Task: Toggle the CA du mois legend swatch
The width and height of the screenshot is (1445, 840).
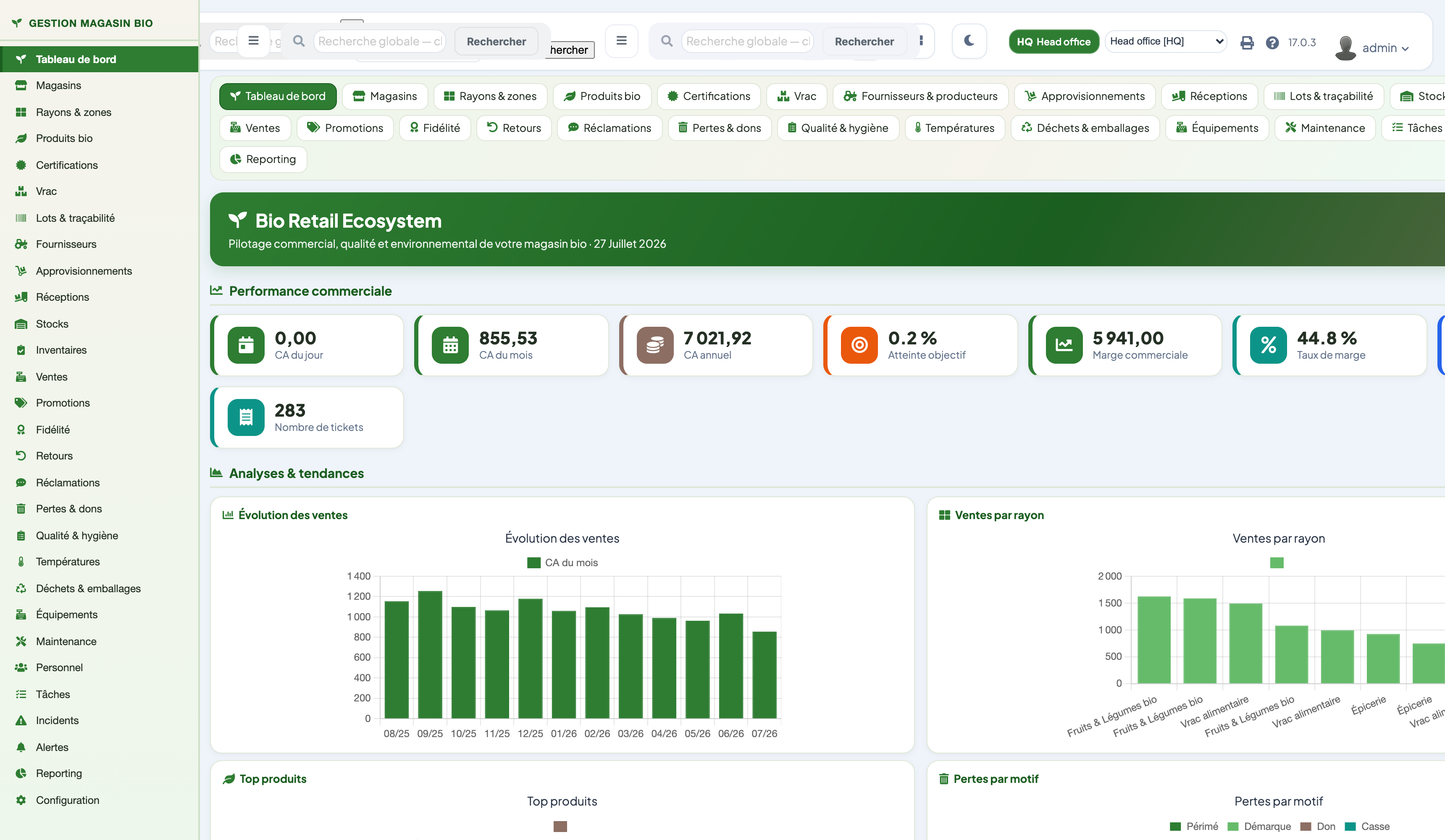Action: click(534, 563)
